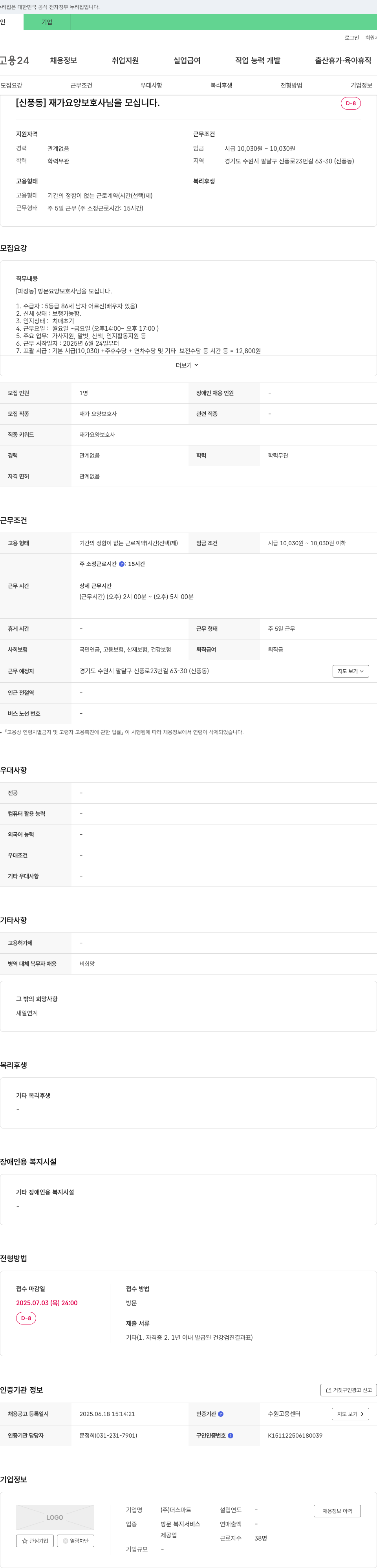Open the 실업급여 main menu

point(187,60)
